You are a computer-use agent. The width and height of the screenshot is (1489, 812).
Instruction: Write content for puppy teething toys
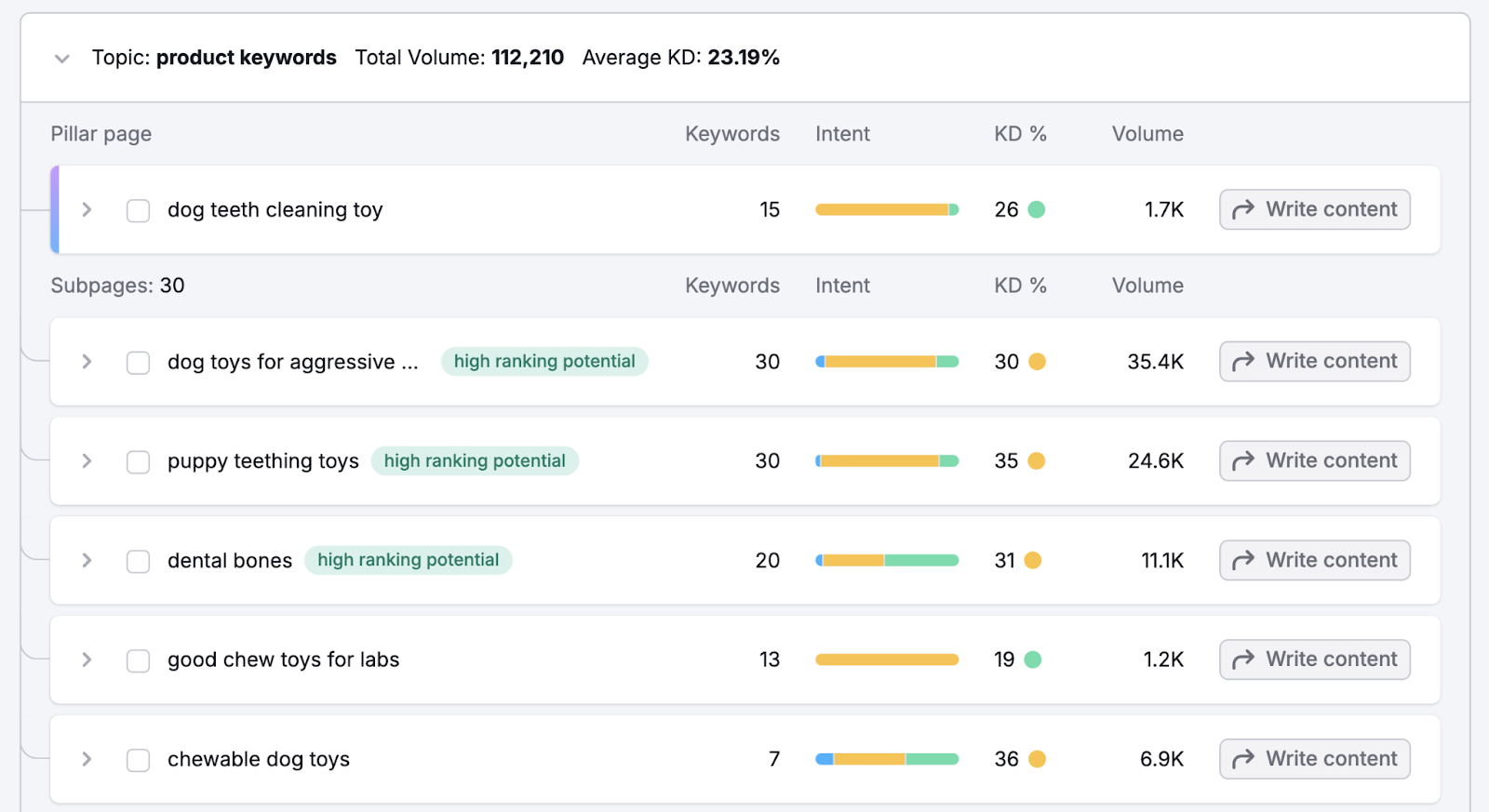click(1315, 460)
